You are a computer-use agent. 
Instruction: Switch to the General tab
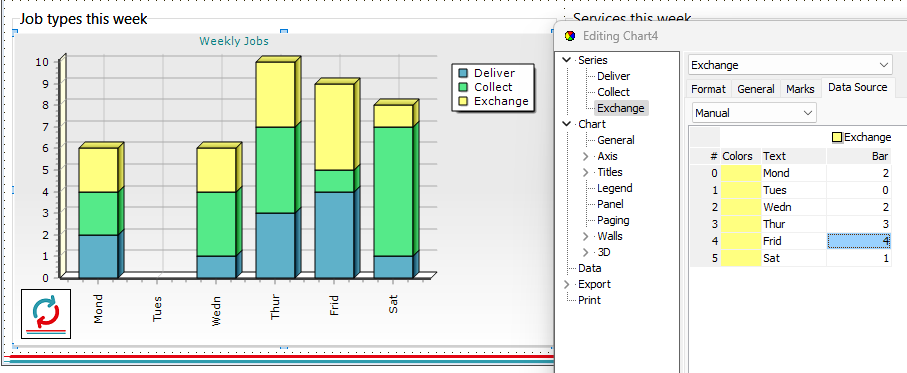point(755,89)
